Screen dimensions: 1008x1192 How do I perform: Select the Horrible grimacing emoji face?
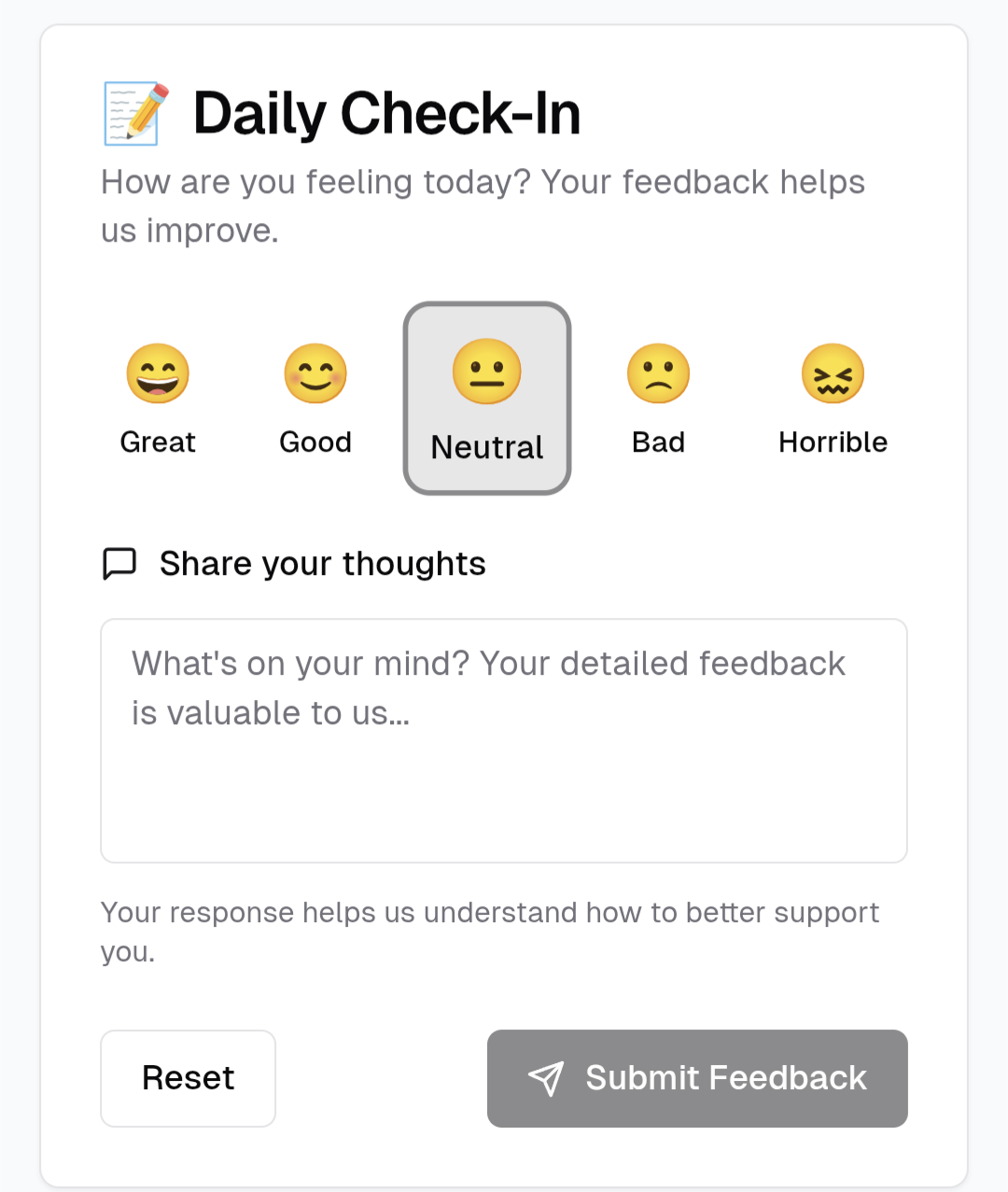coord(833,373)
